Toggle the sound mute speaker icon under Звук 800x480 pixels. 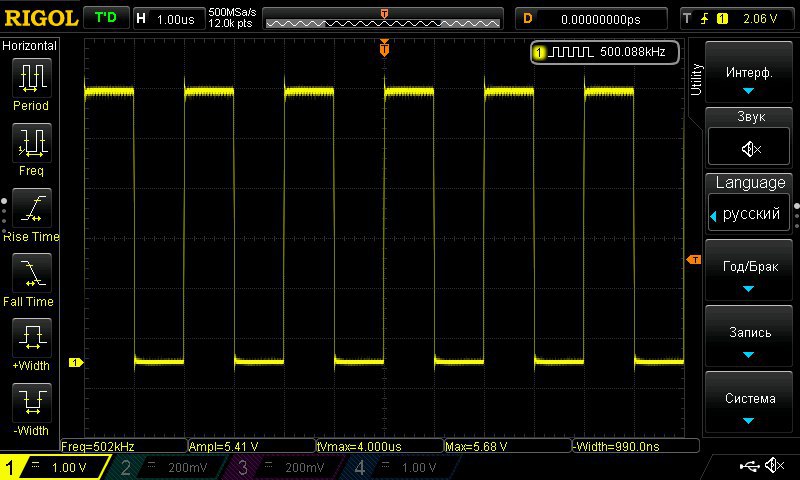[749, 148]
